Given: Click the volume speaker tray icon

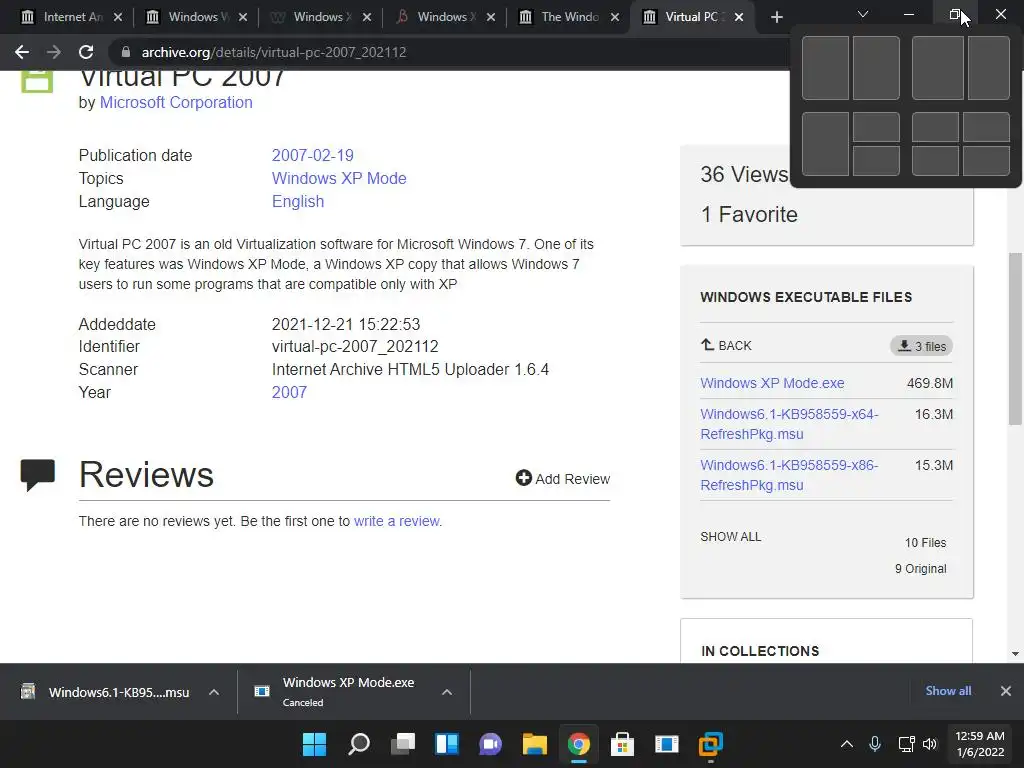Looking at the screenshot, I should [930, 744].
